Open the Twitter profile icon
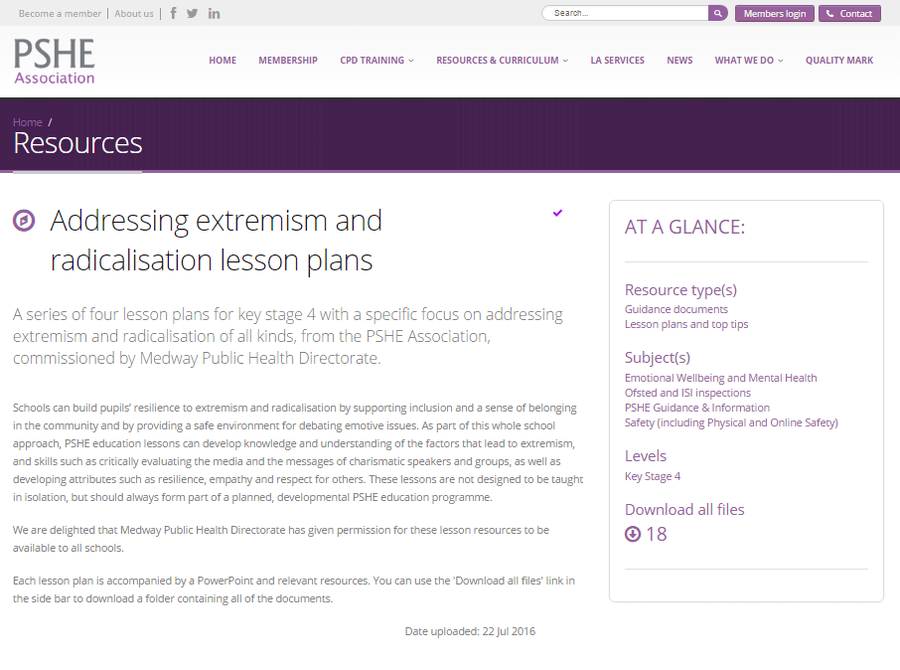The width and height of the screenshot is (900, 670). pos(192,13)
